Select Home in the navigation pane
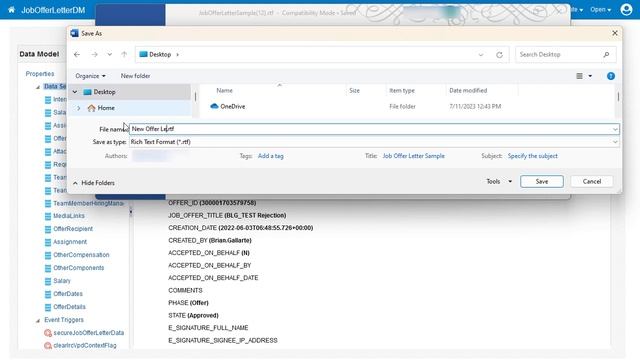This screenshot has width=640, height=360. pos(106,108)
